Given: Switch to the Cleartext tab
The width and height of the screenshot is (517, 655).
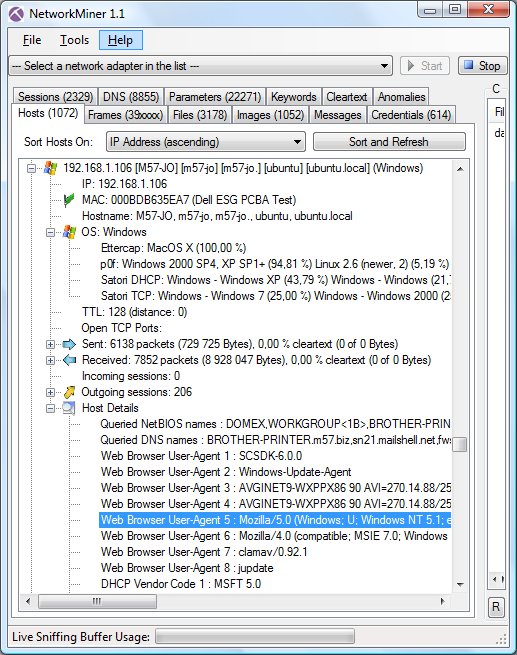Looking at the screenshot, I should pyautogui.click(x=347, y=97).
